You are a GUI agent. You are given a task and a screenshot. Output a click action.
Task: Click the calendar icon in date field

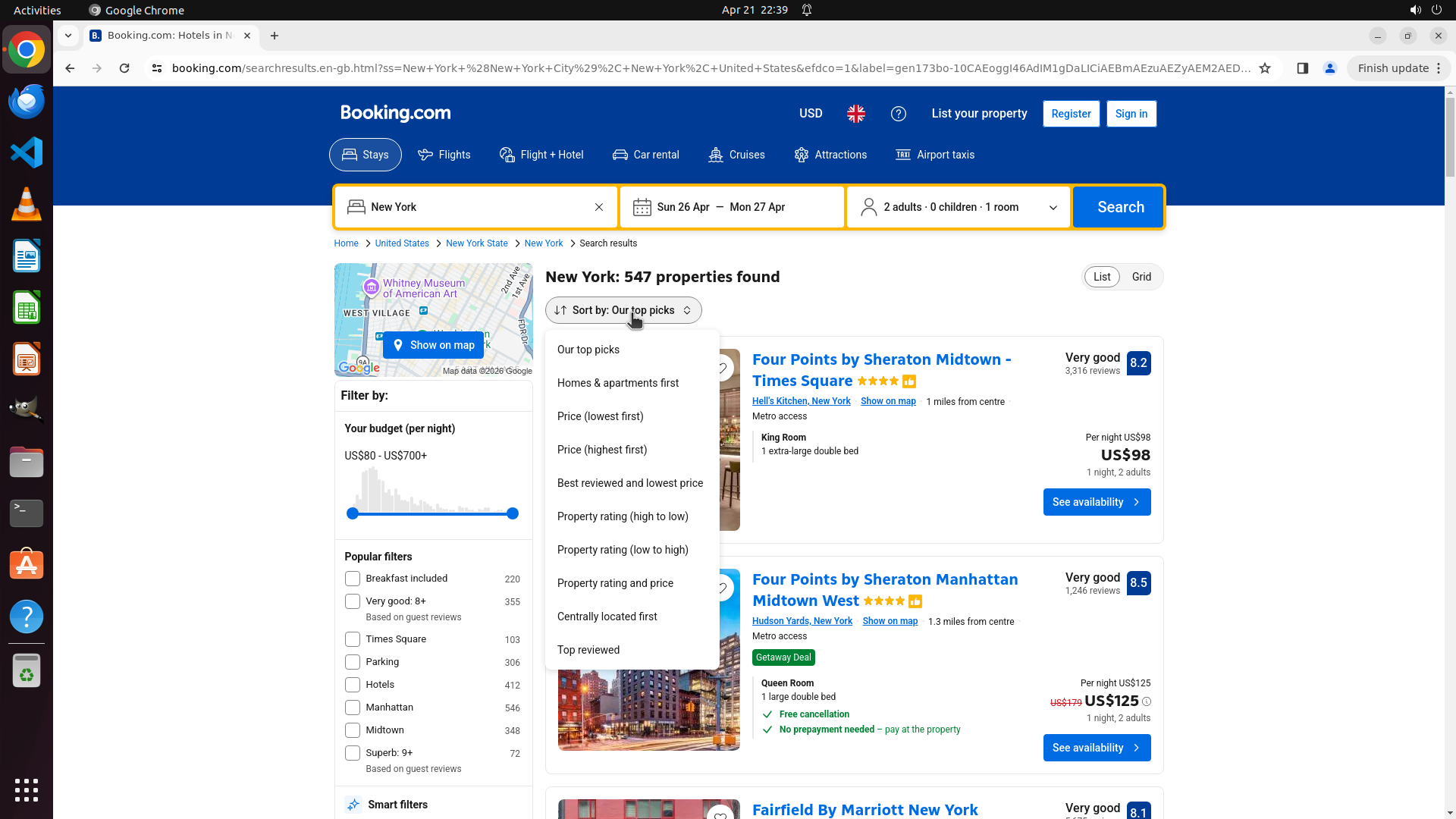pos(642,207)
